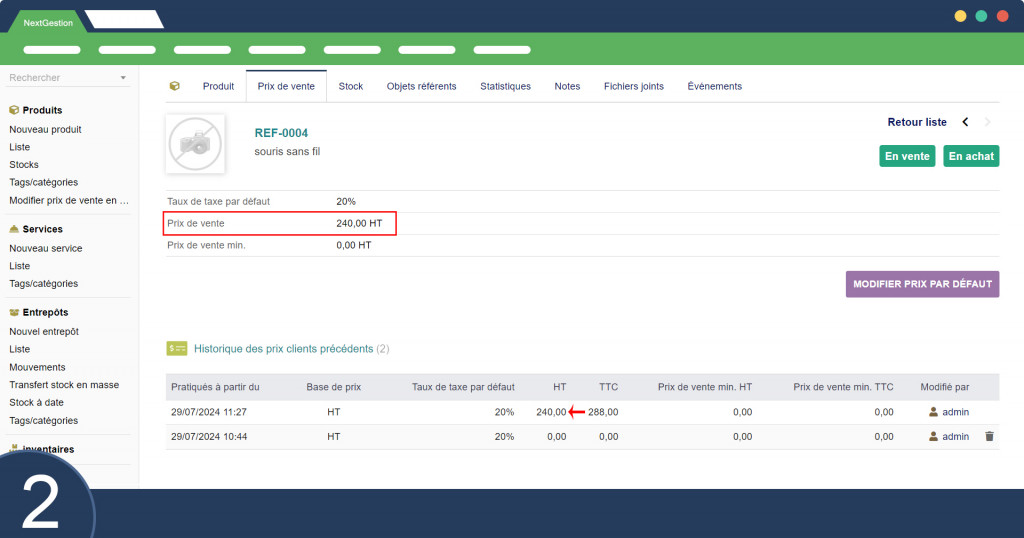Click the Services section icon
Screen dimensions: 1024x538
point(14,229)
